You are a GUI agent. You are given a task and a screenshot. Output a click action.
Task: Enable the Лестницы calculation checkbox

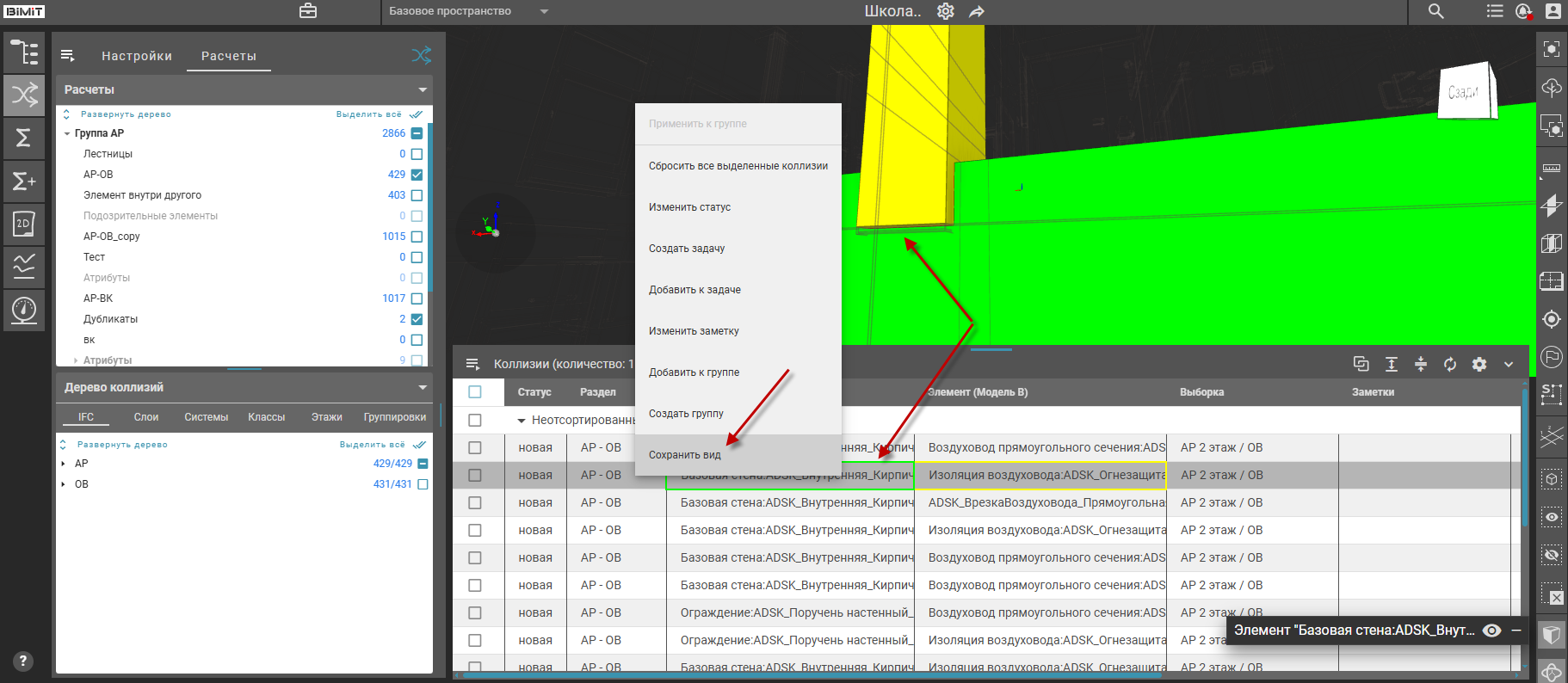coord(417,154)
